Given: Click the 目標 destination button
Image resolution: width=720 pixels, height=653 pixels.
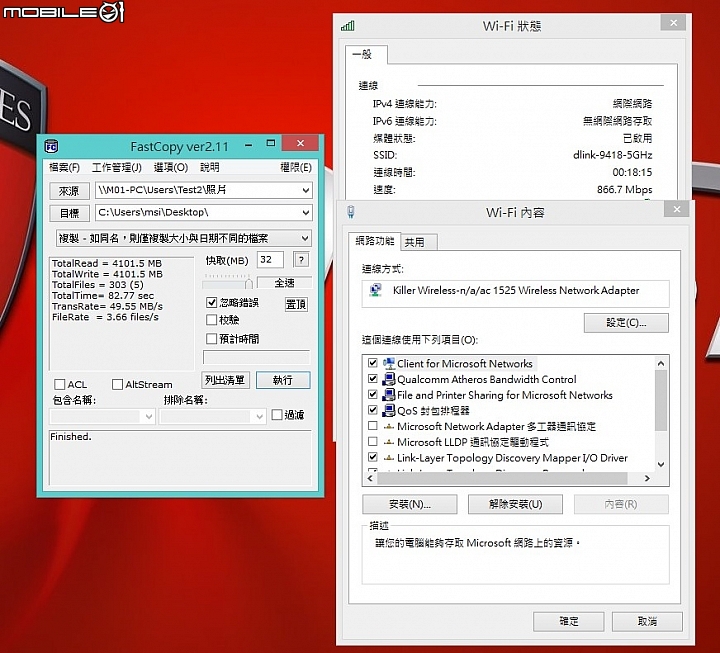Looking at the screenshot, I should 69,213.
